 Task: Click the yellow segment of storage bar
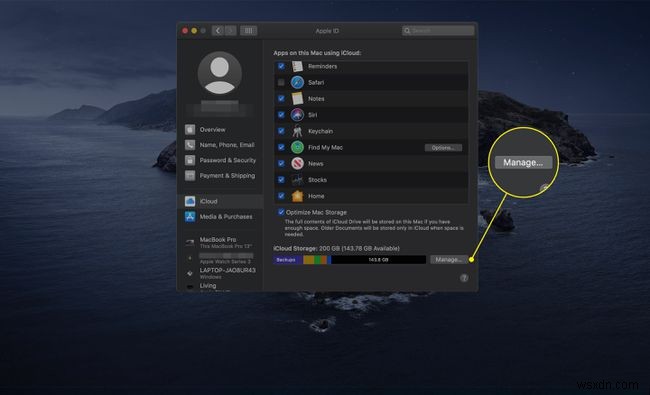308,260
